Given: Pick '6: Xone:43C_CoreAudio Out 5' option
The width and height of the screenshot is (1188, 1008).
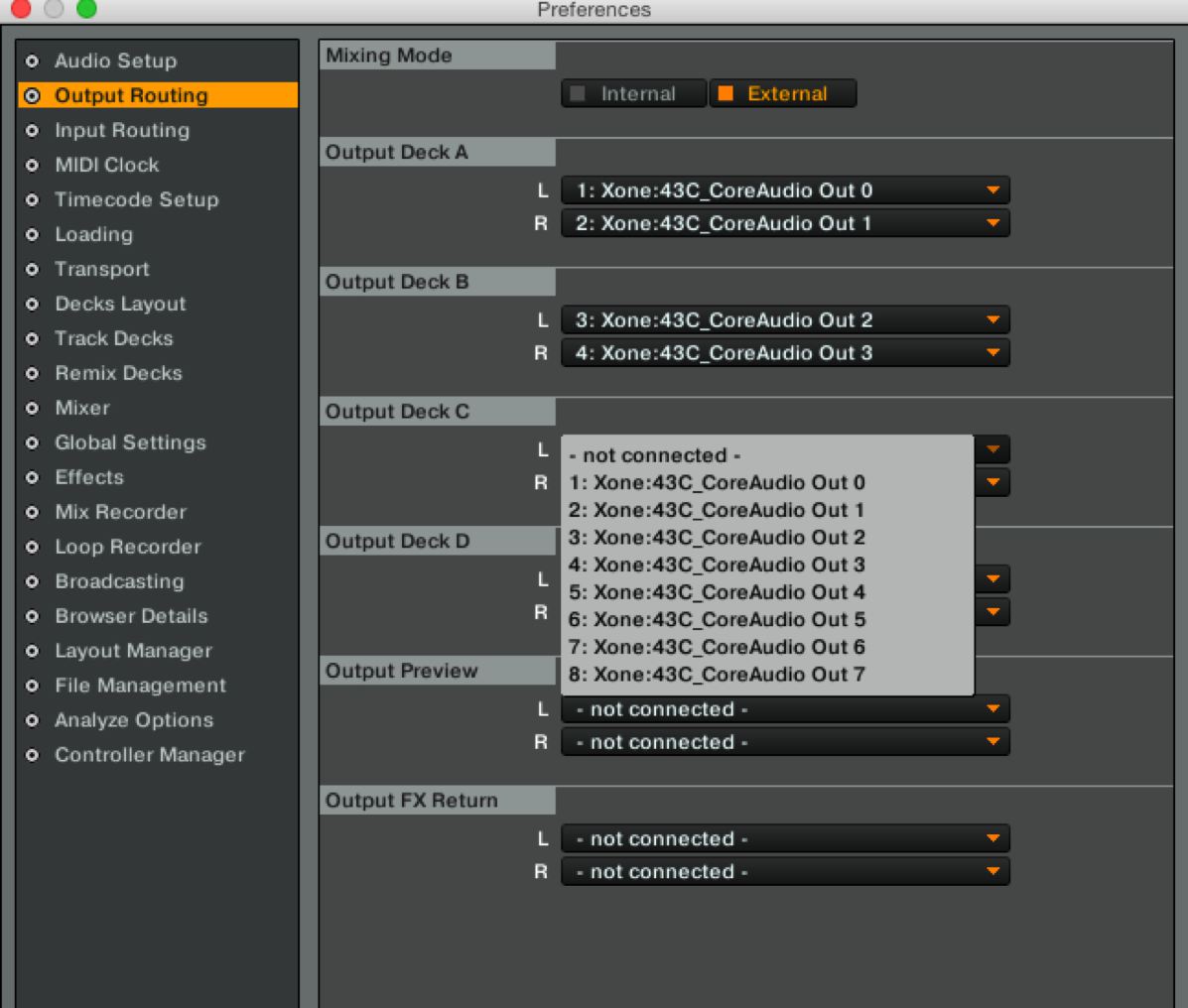Looking at the screenshot, I should point(717,620).
